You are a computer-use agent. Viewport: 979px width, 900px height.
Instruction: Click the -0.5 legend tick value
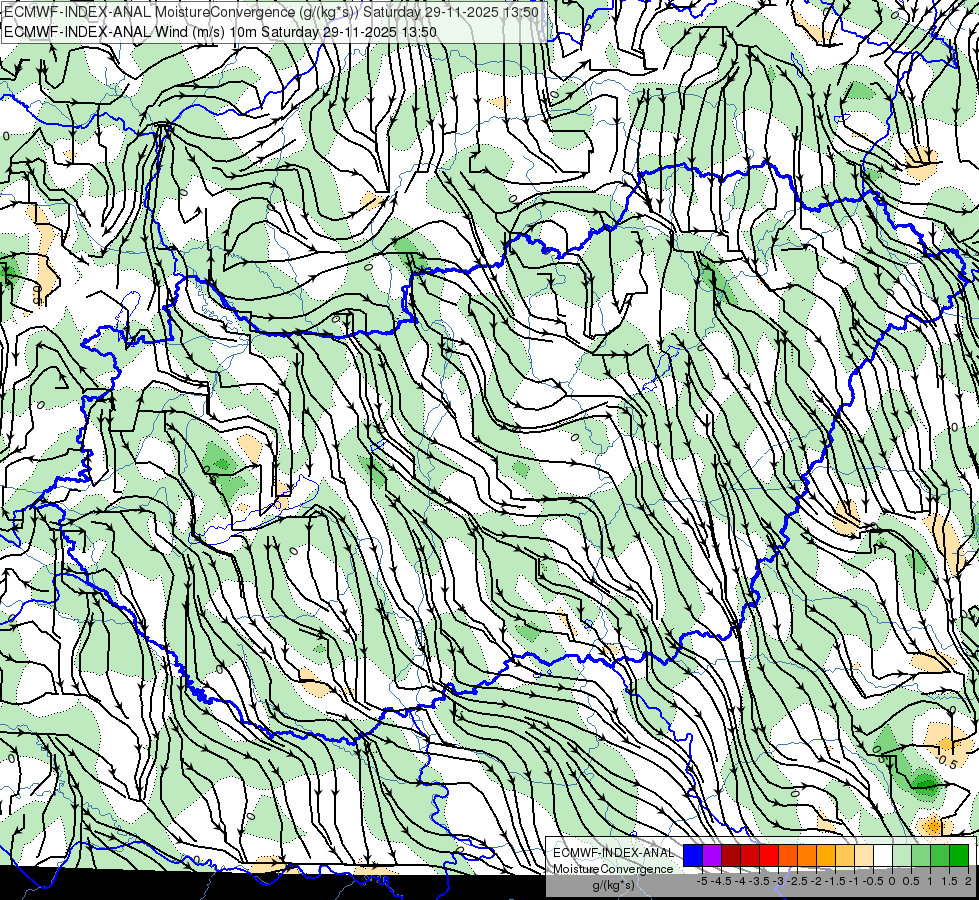click(873, 881)
